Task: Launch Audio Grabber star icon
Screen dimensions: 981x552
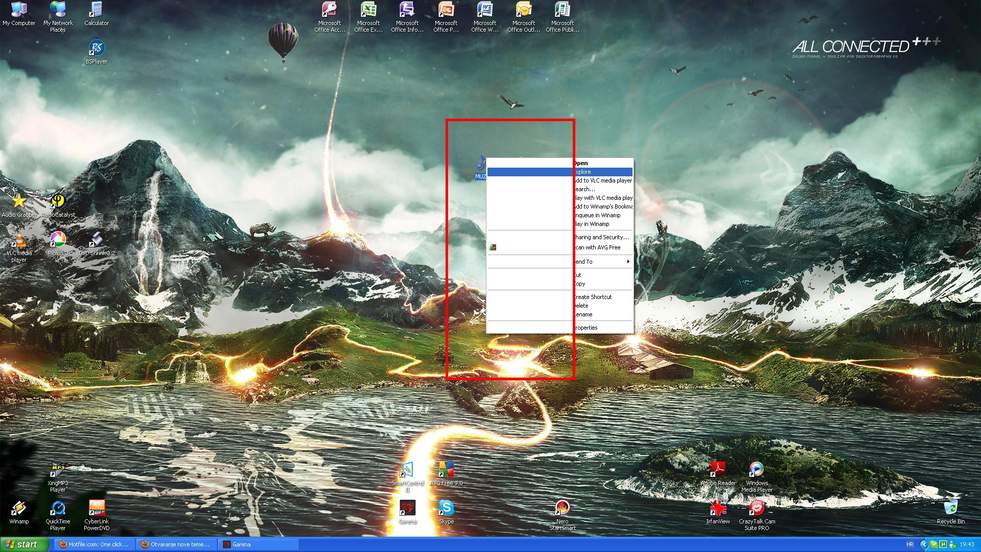Action: (x=19, y=205)
